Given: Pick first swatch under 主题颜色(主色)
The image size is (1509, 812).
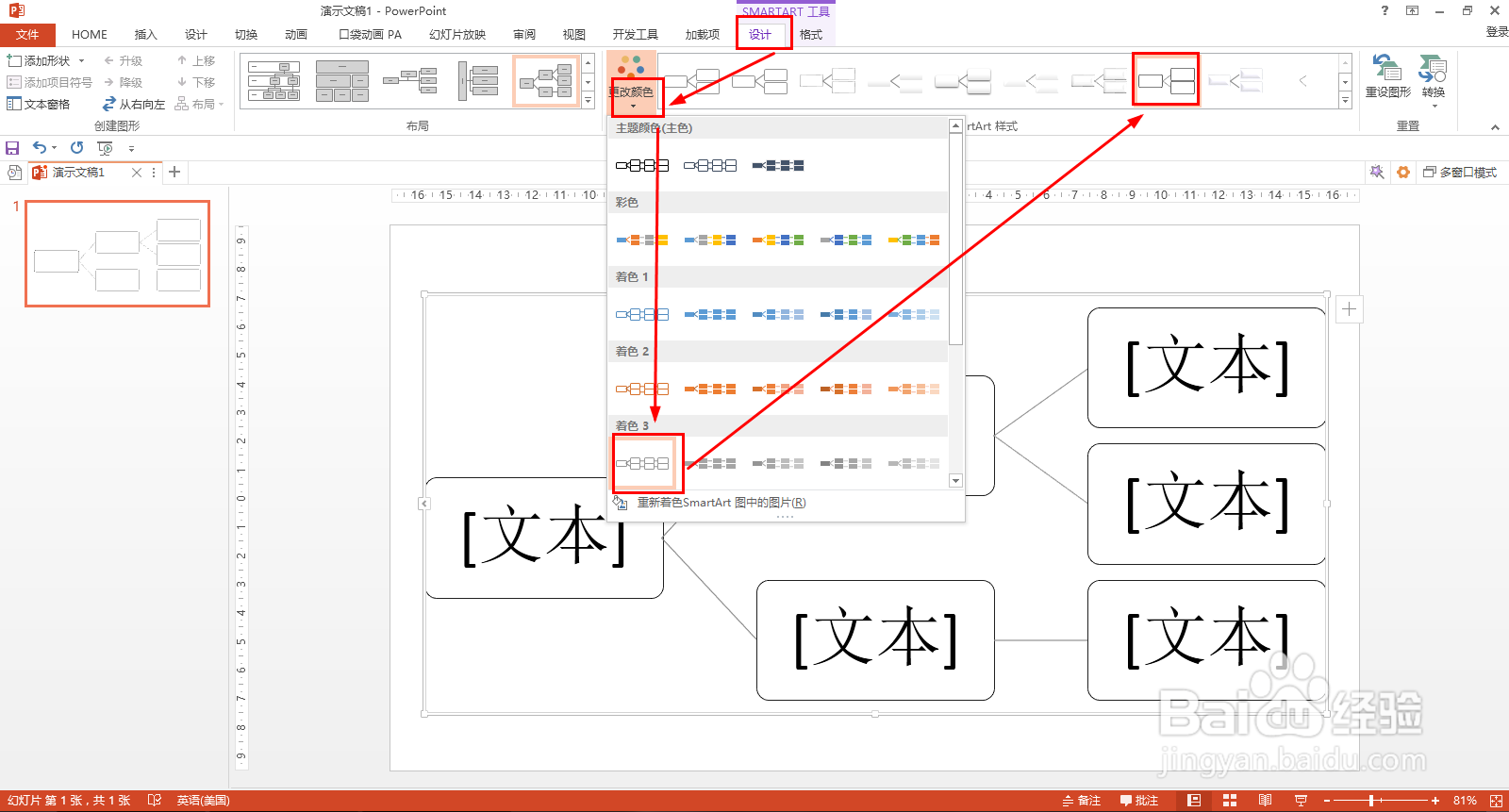Looking at the screenshot, I should pyautogui.click(x=642, y=165).
